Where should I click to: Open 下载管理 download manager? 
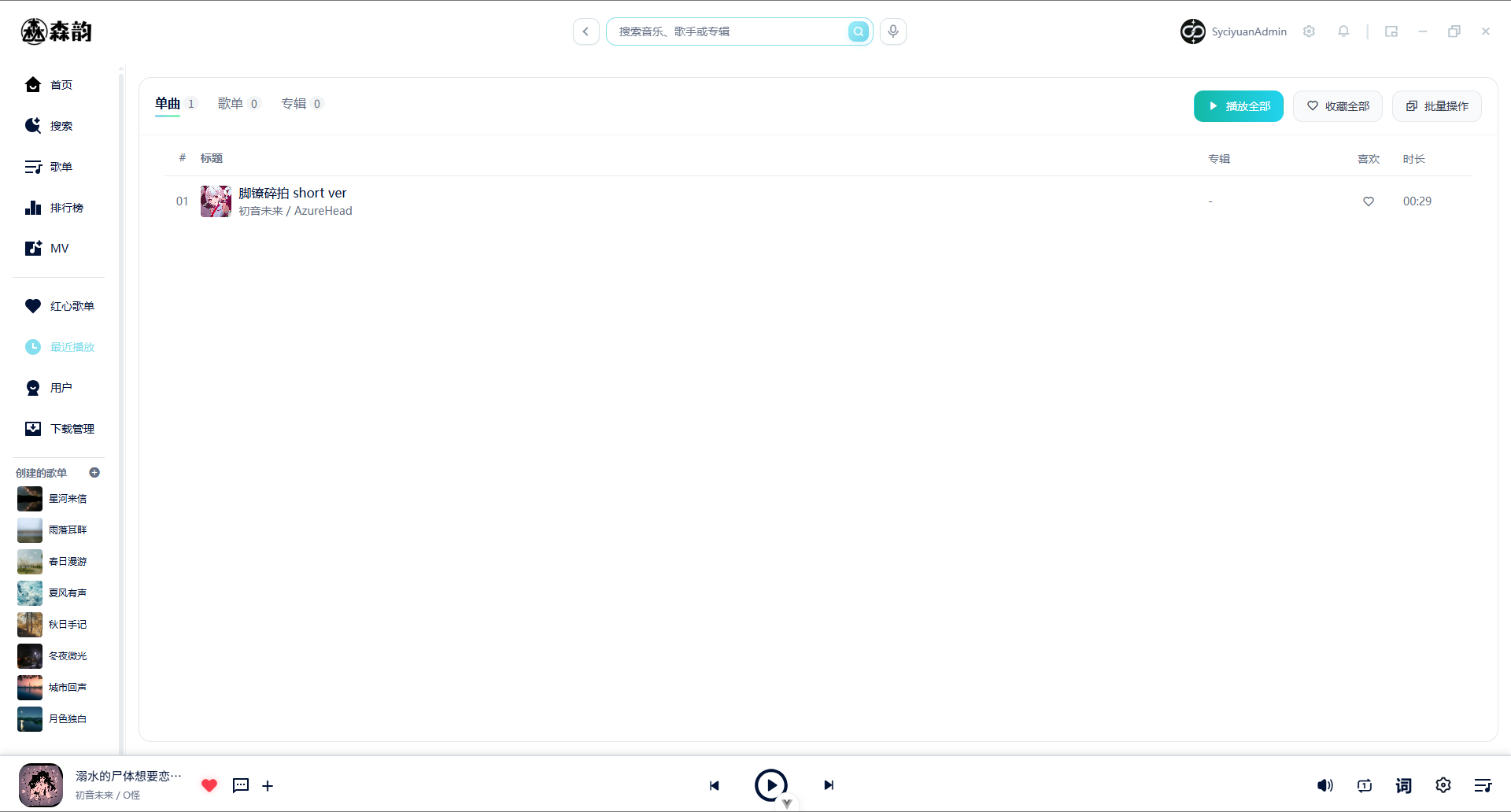point(58,429)
